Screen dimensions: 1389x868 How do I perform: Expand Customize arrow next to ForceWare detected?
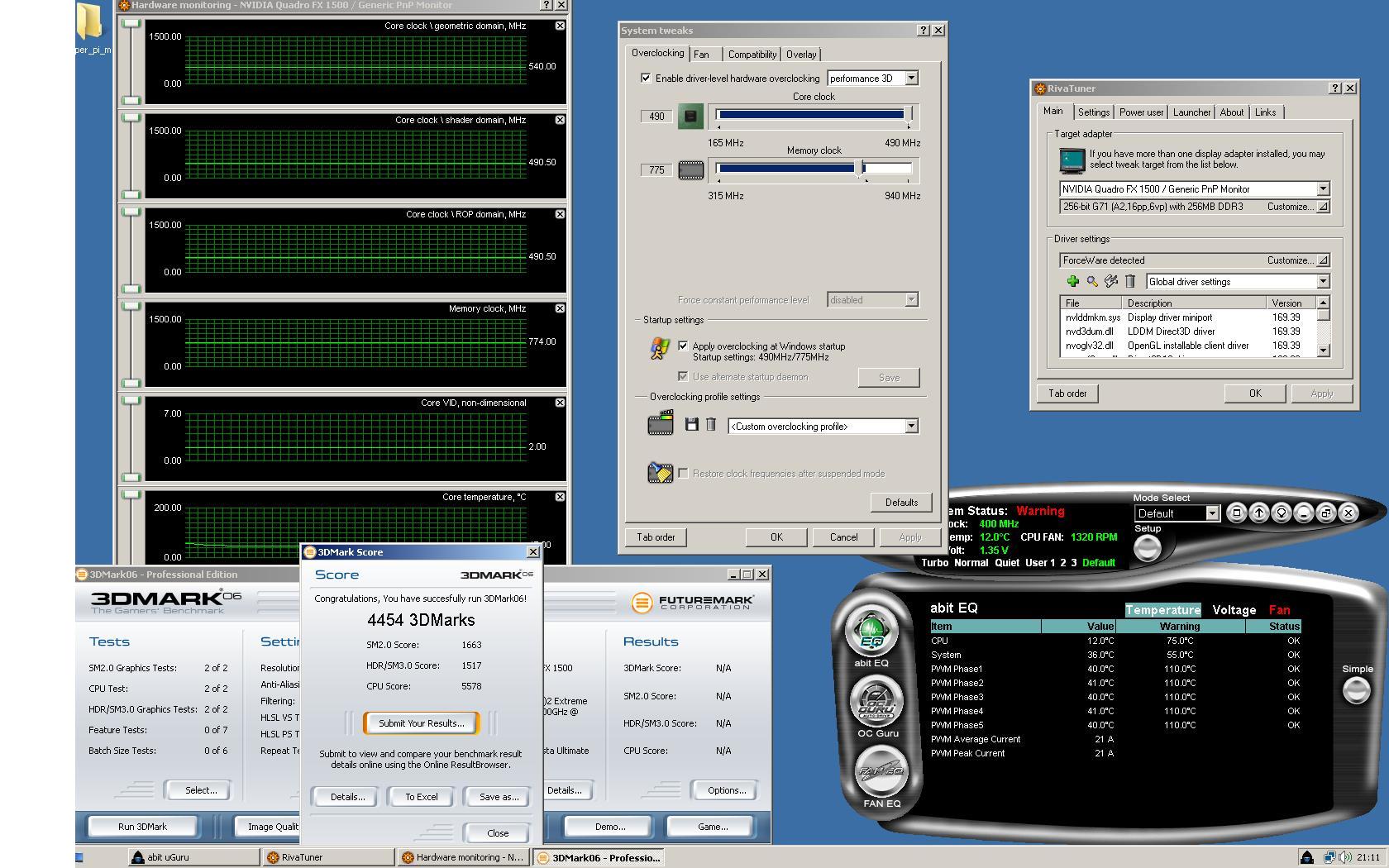point(1323,260)
